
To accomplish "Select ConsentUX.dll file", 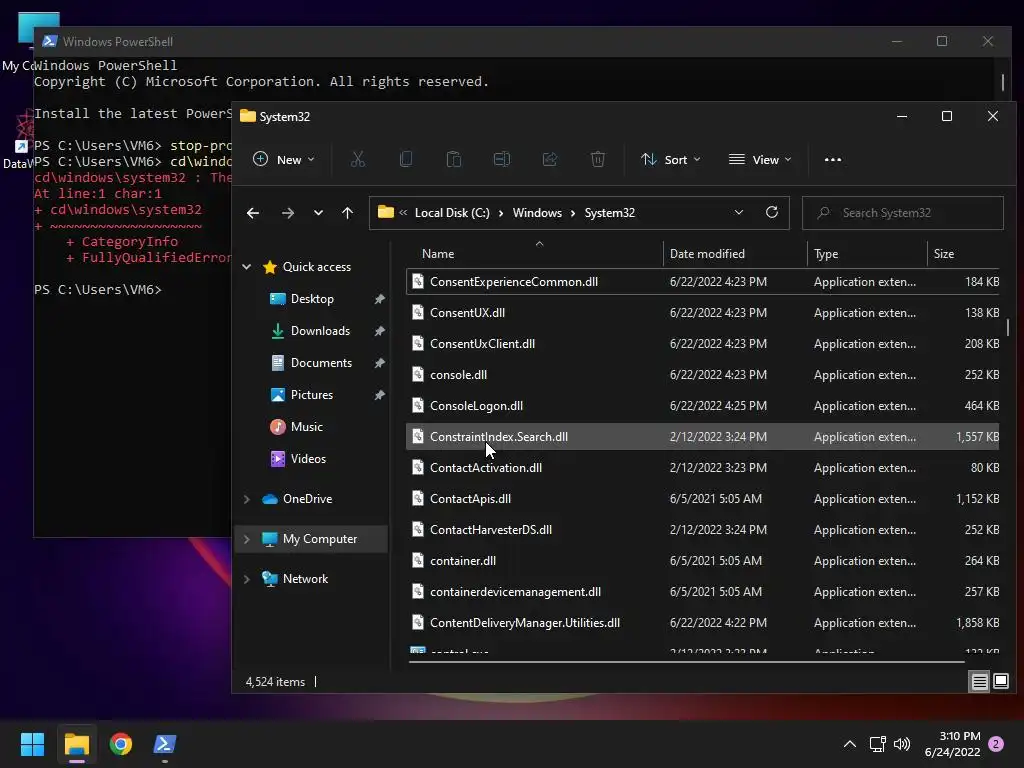I will click(x=702, y=313).
